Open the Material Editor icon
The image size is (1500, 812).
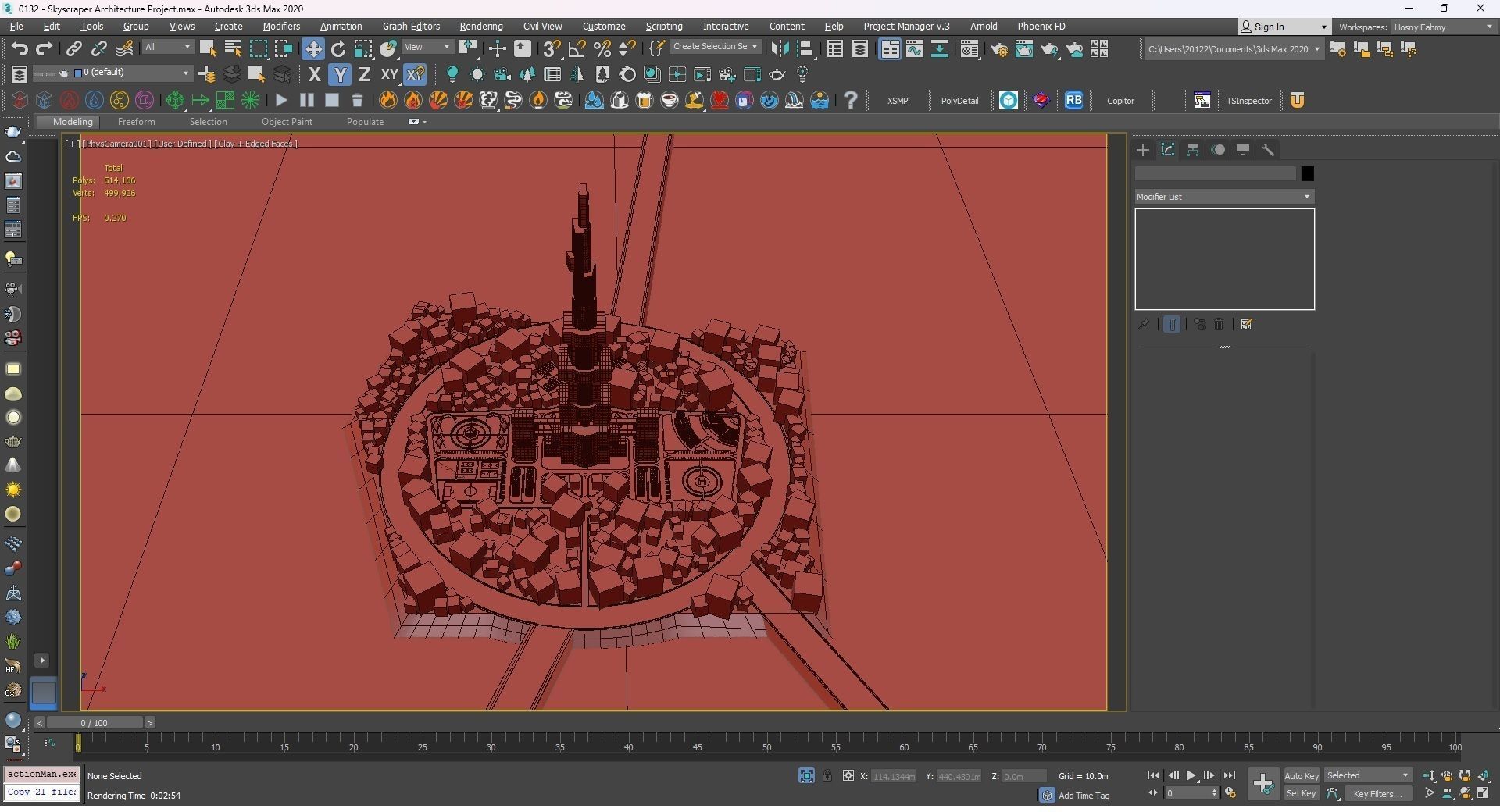[970, 49]
